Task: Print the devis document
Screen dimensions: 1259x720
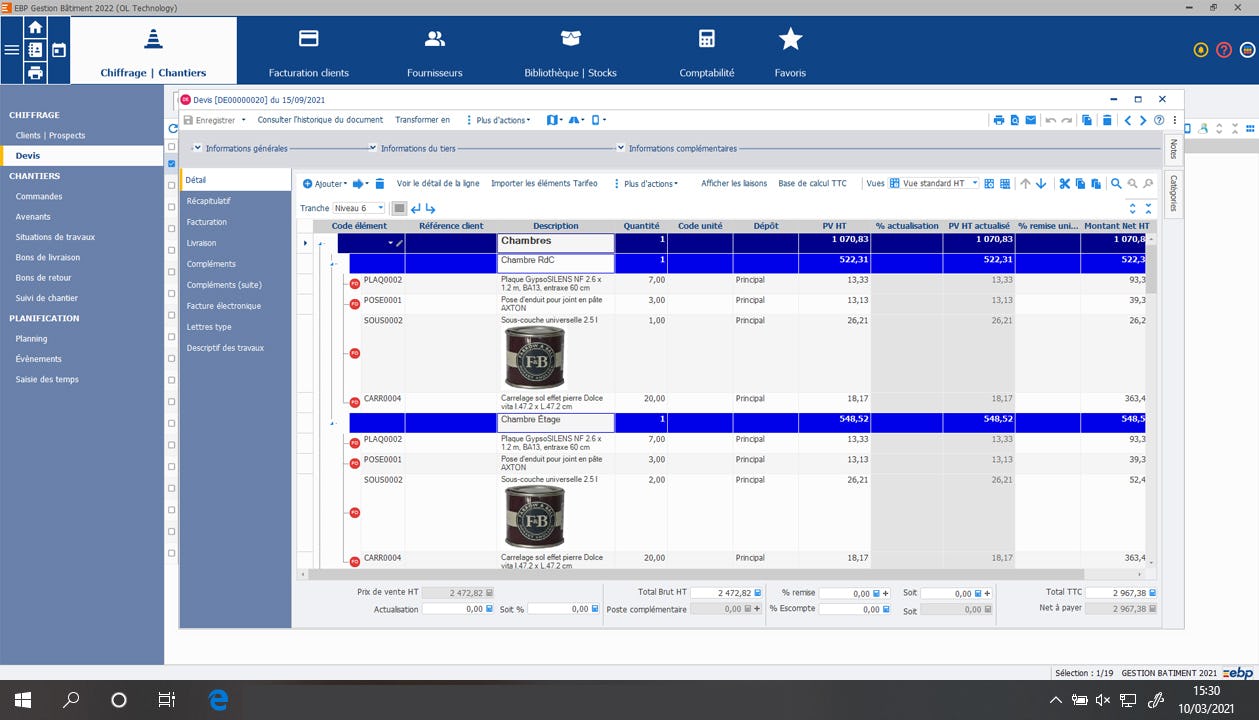Action: tap(999, 120)
